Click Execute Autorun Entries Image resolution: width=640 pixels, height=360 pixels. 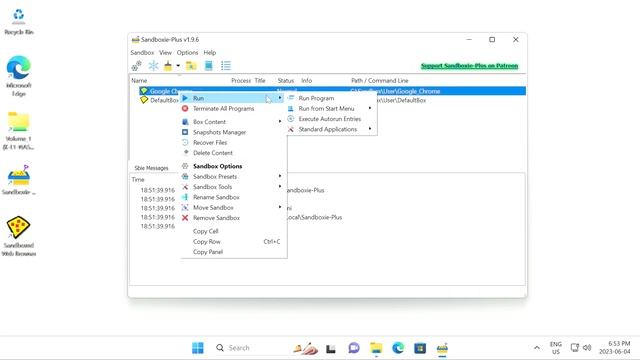331,119
